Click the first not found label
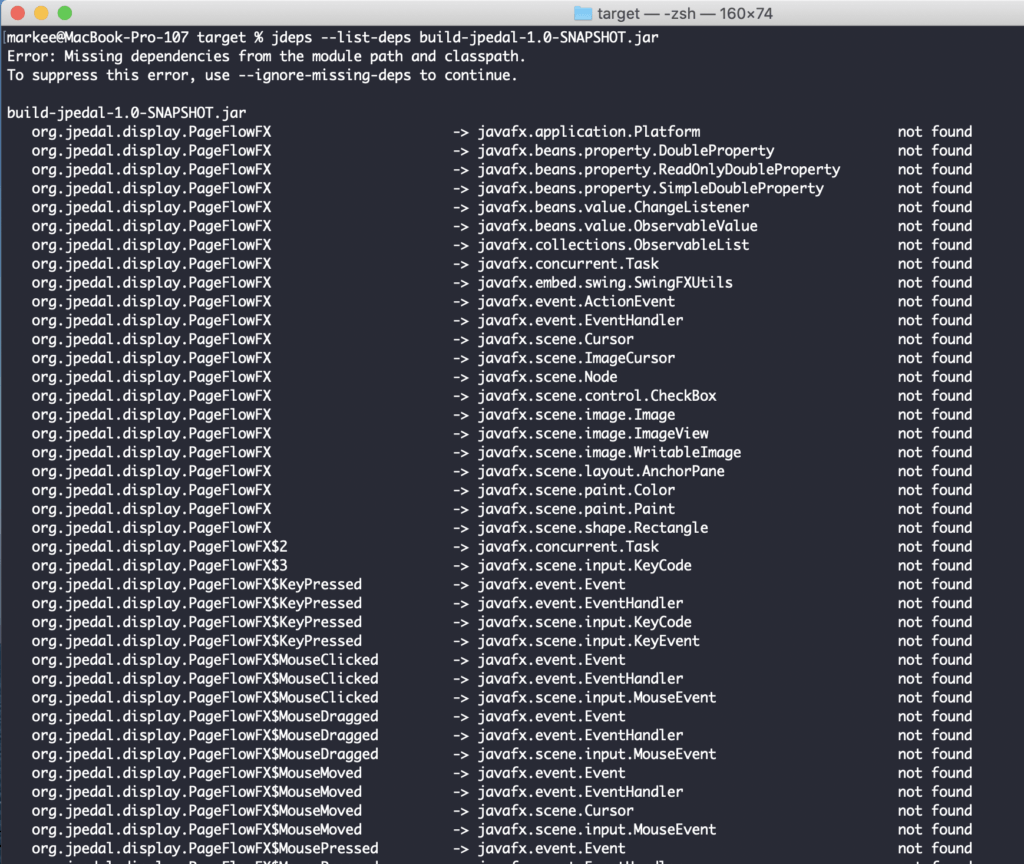1024x864 pixels. [933, 131]
